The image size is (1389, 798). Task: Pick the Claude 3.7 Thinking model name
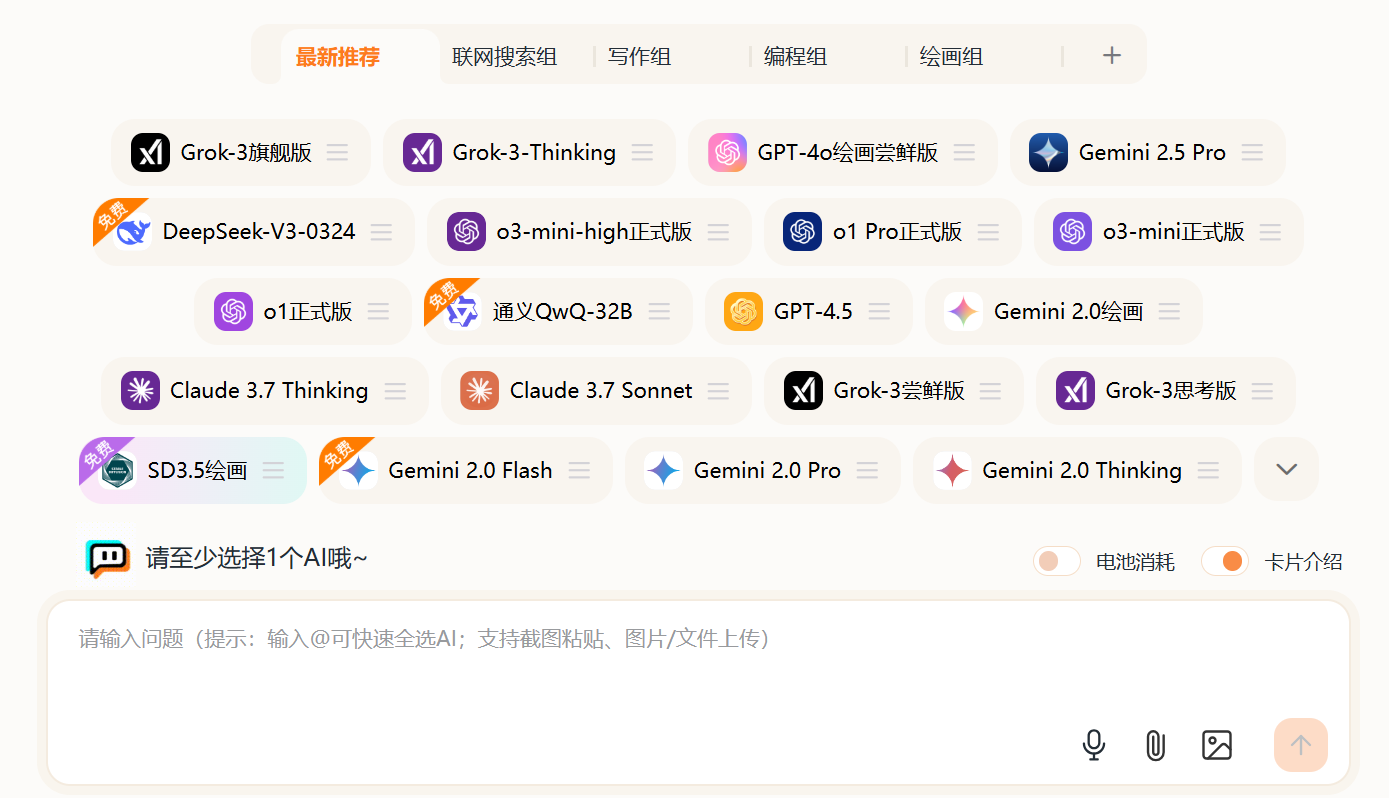[x=269, y=391]
